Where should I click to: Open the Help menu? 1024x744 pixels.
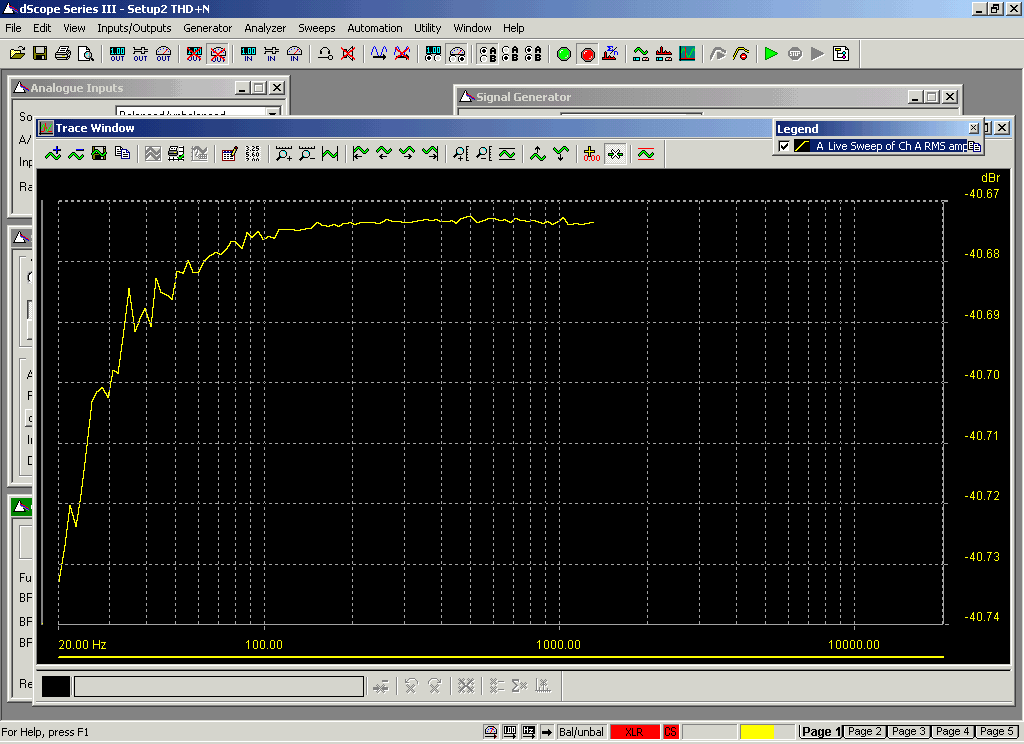513,28
